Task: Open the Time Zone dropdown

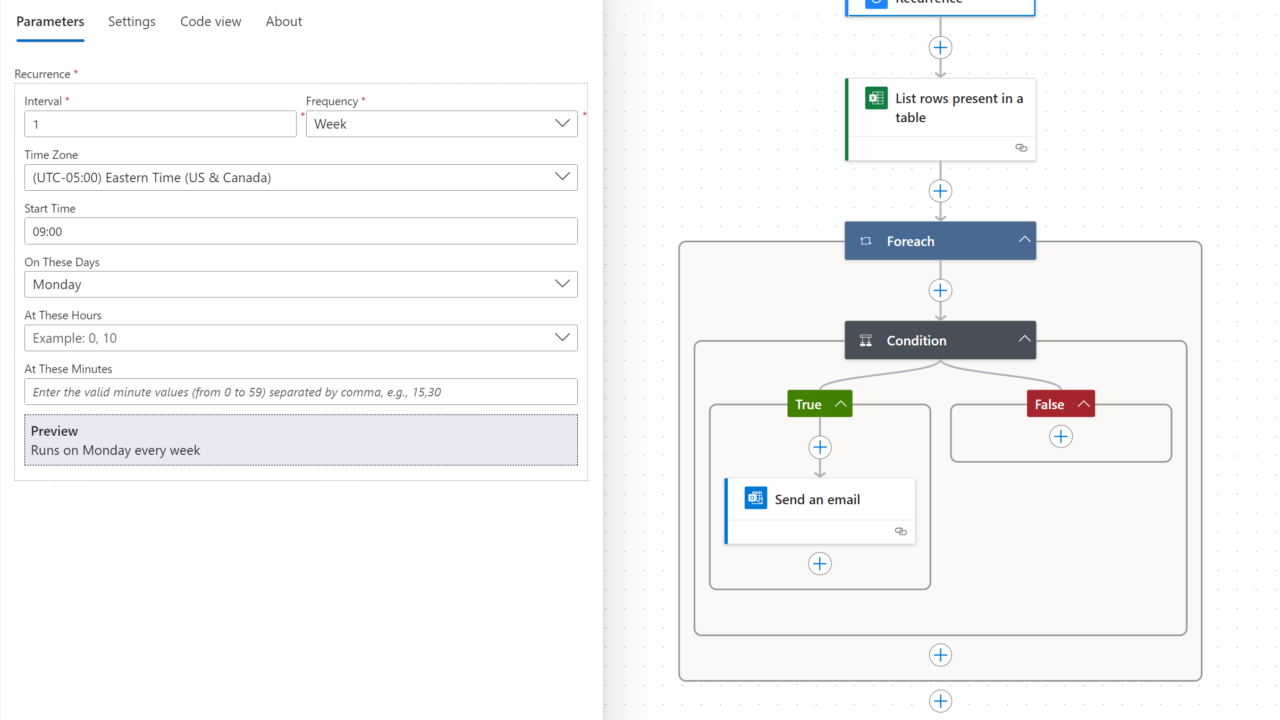Action: click(301, 178)
